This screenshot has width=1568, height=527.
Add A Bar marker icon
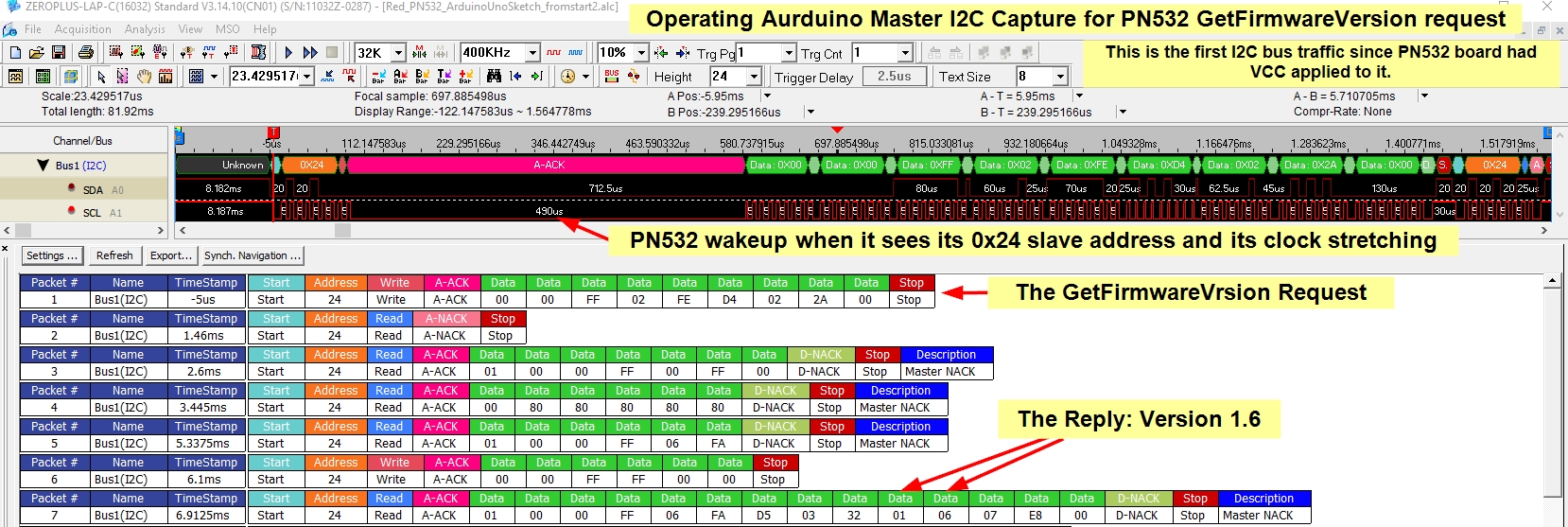click(x=400, y=76)
